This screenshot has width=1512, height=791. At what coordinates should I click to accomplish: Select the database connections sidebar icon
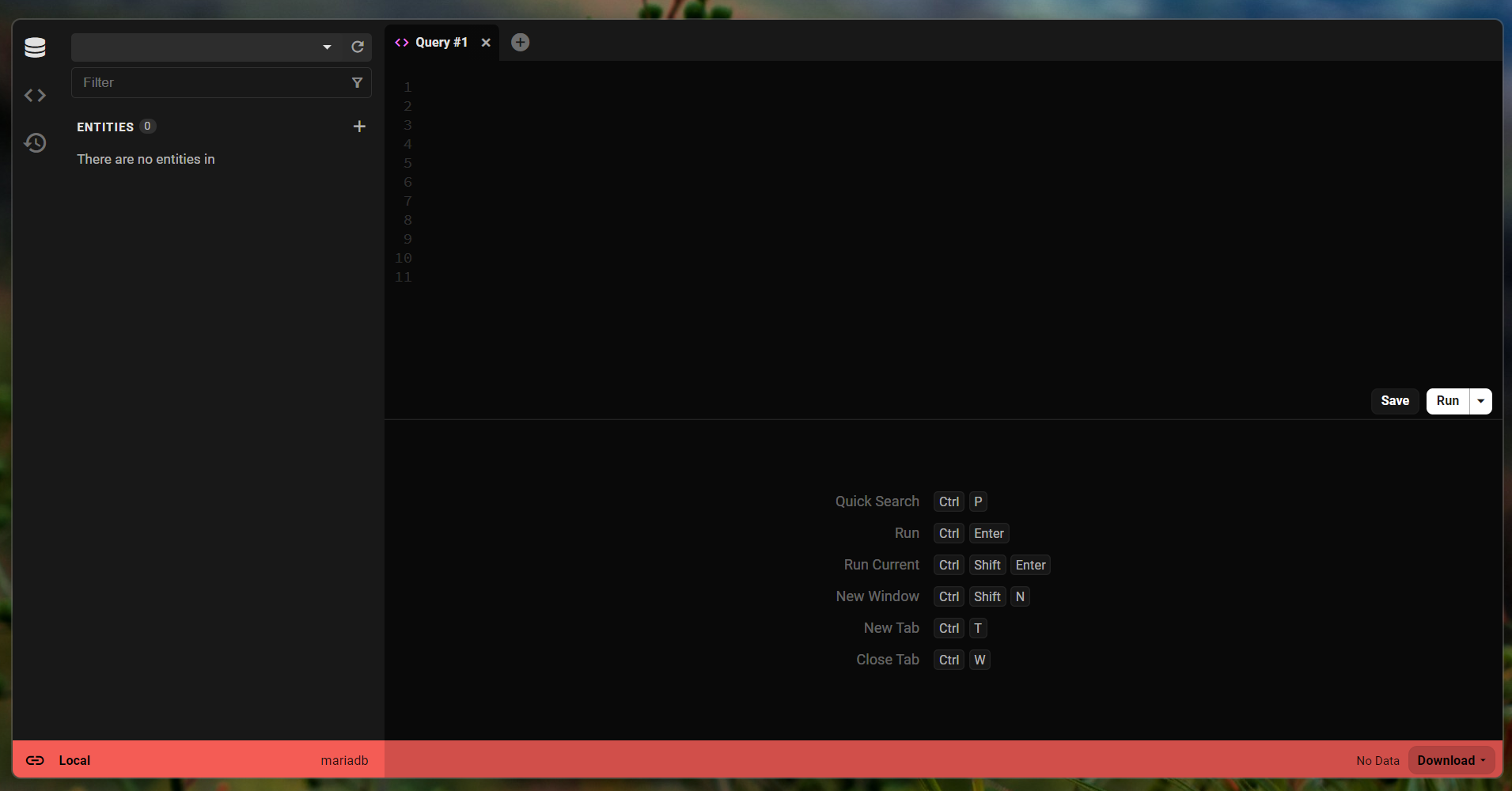click(x=35, y=47)
